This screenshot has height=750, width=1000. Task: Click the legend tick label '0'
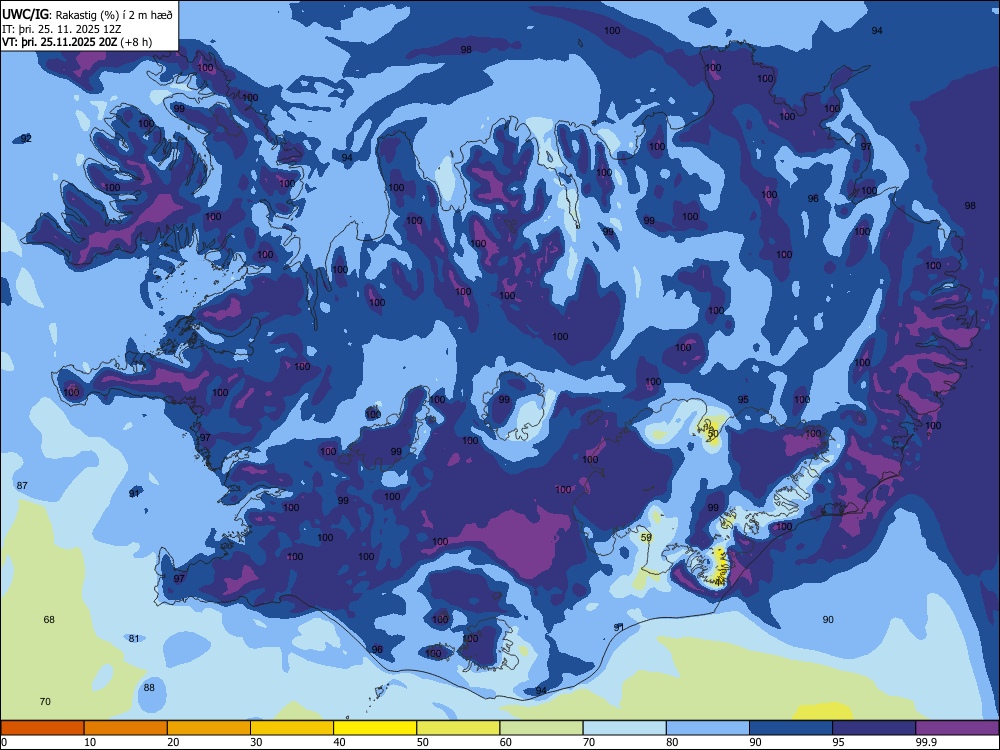[4, 742]
